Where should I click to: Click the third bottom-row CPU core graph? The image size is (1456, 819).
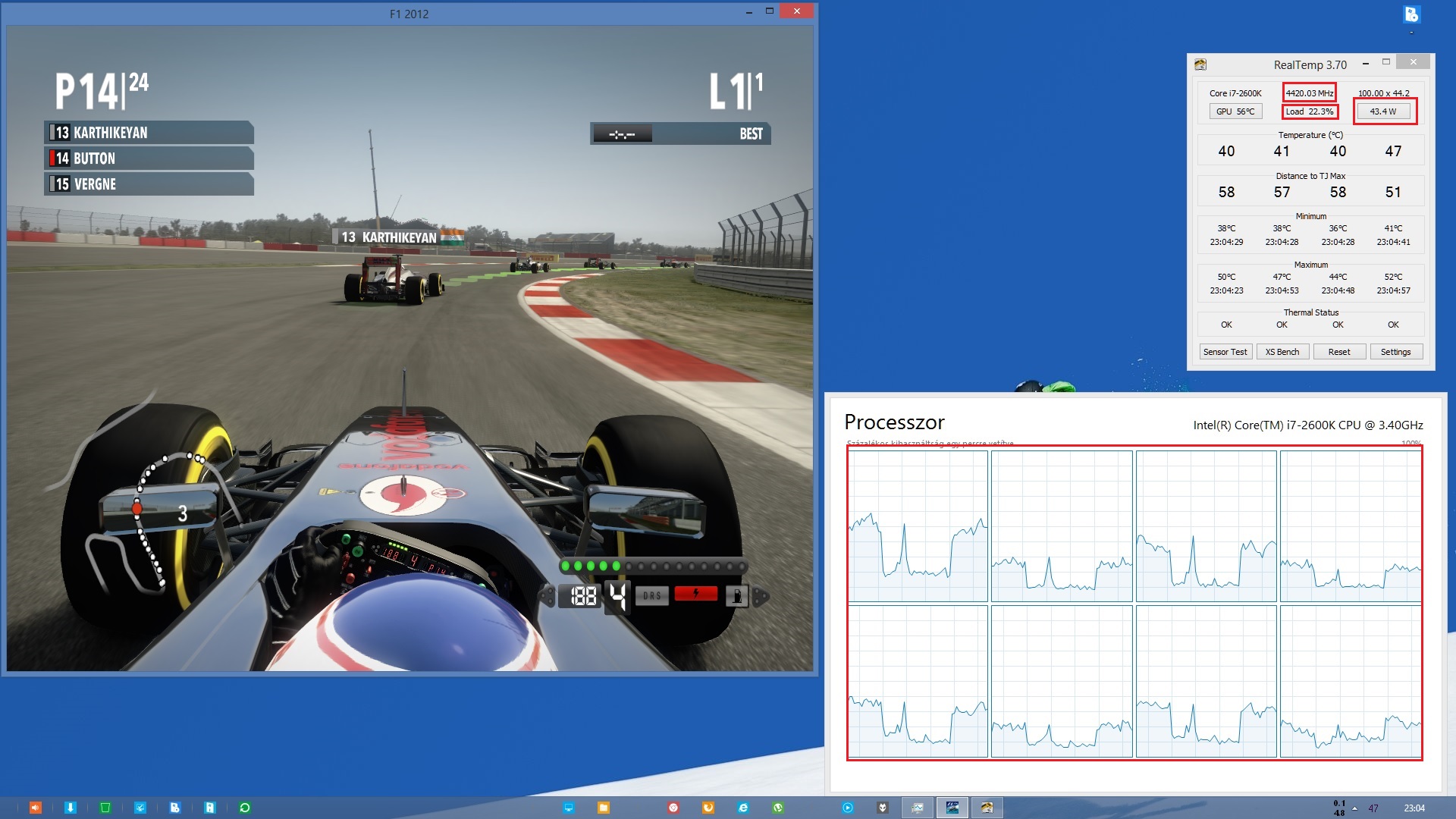[1207, 681]
